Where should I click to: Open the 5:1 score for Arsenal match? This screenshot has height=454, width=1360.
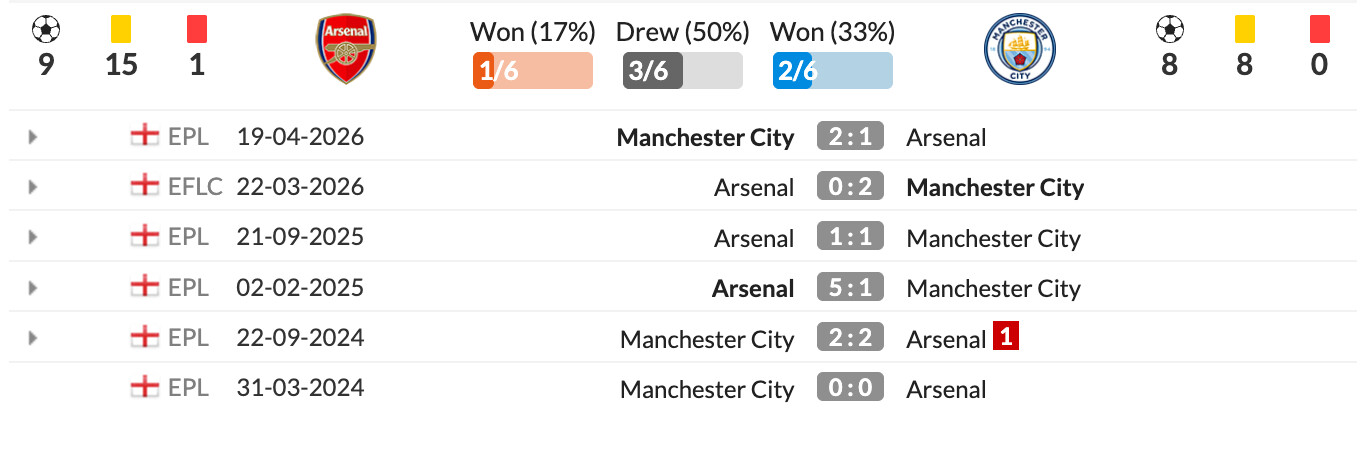tap(850, 287)
